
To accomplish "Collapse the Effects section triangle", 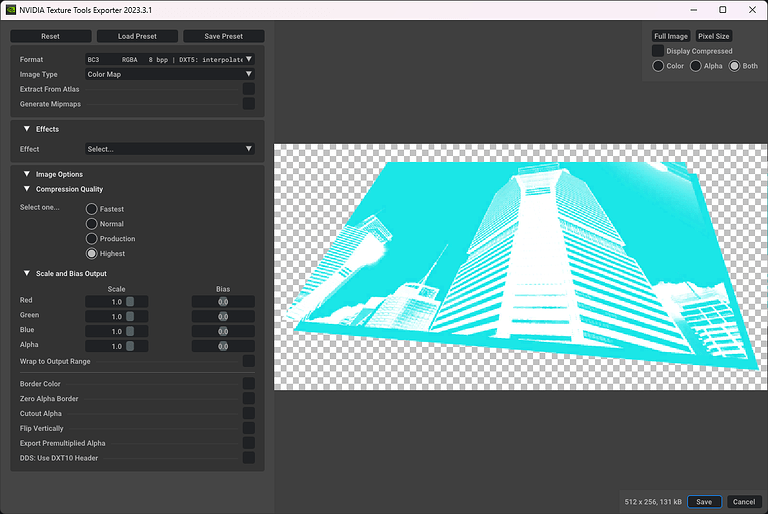I will (x=26, y=129).
